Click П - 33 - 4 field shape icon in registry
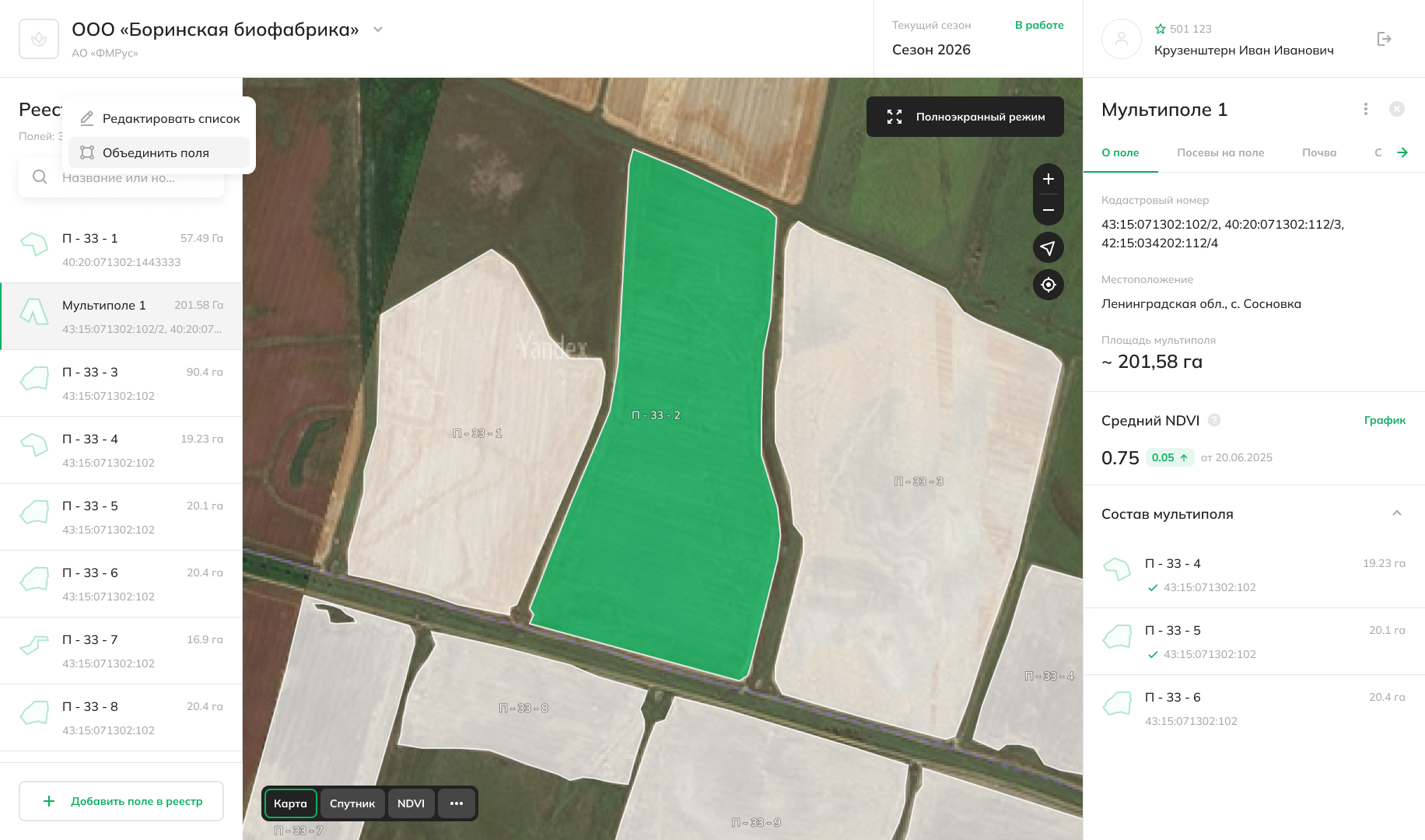 34,445
